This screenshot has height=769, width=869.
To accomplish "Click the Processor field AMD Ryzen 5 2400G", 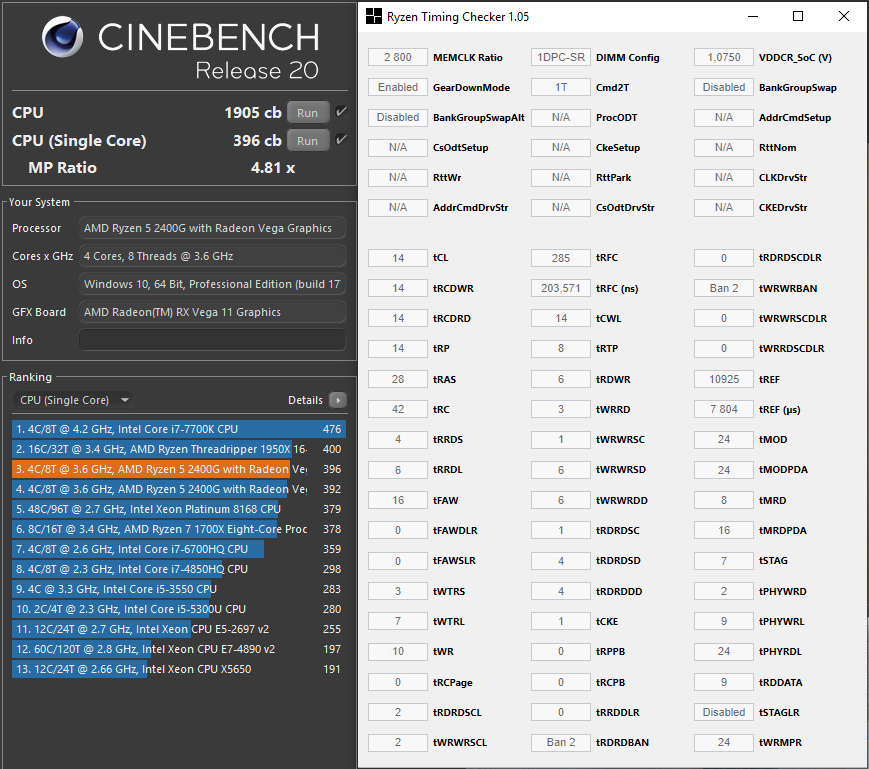I will [x=212, y=228].
